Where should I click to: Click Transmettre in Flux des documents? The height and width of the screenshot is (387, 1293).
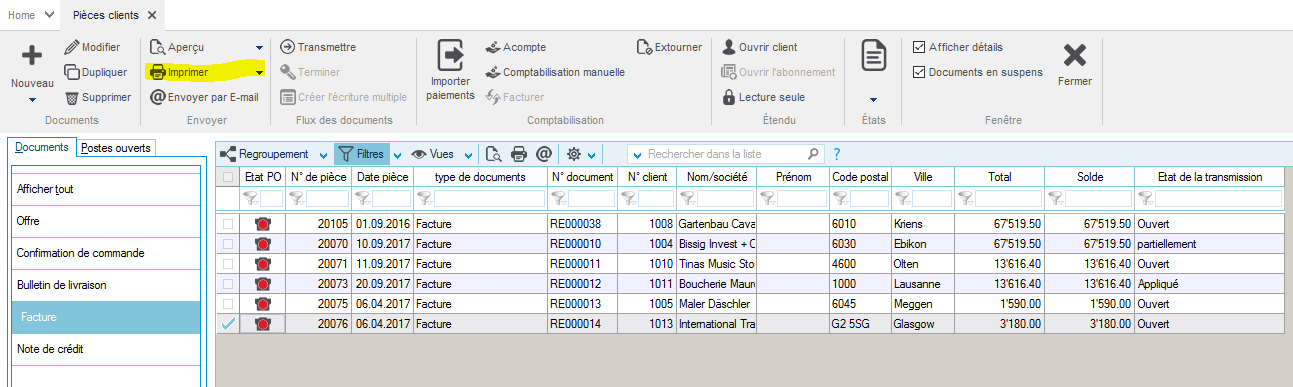[x=318, y=47]
